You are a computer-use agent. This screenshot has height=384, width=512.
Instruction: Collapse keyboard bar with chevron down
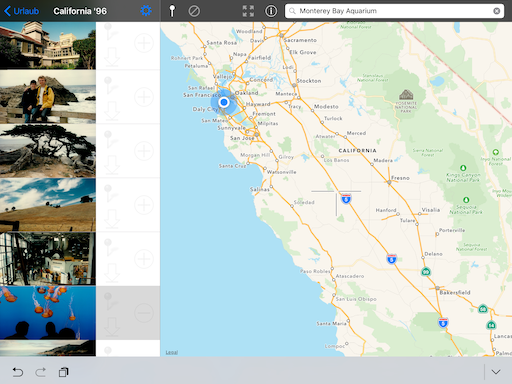pos(496,372)
